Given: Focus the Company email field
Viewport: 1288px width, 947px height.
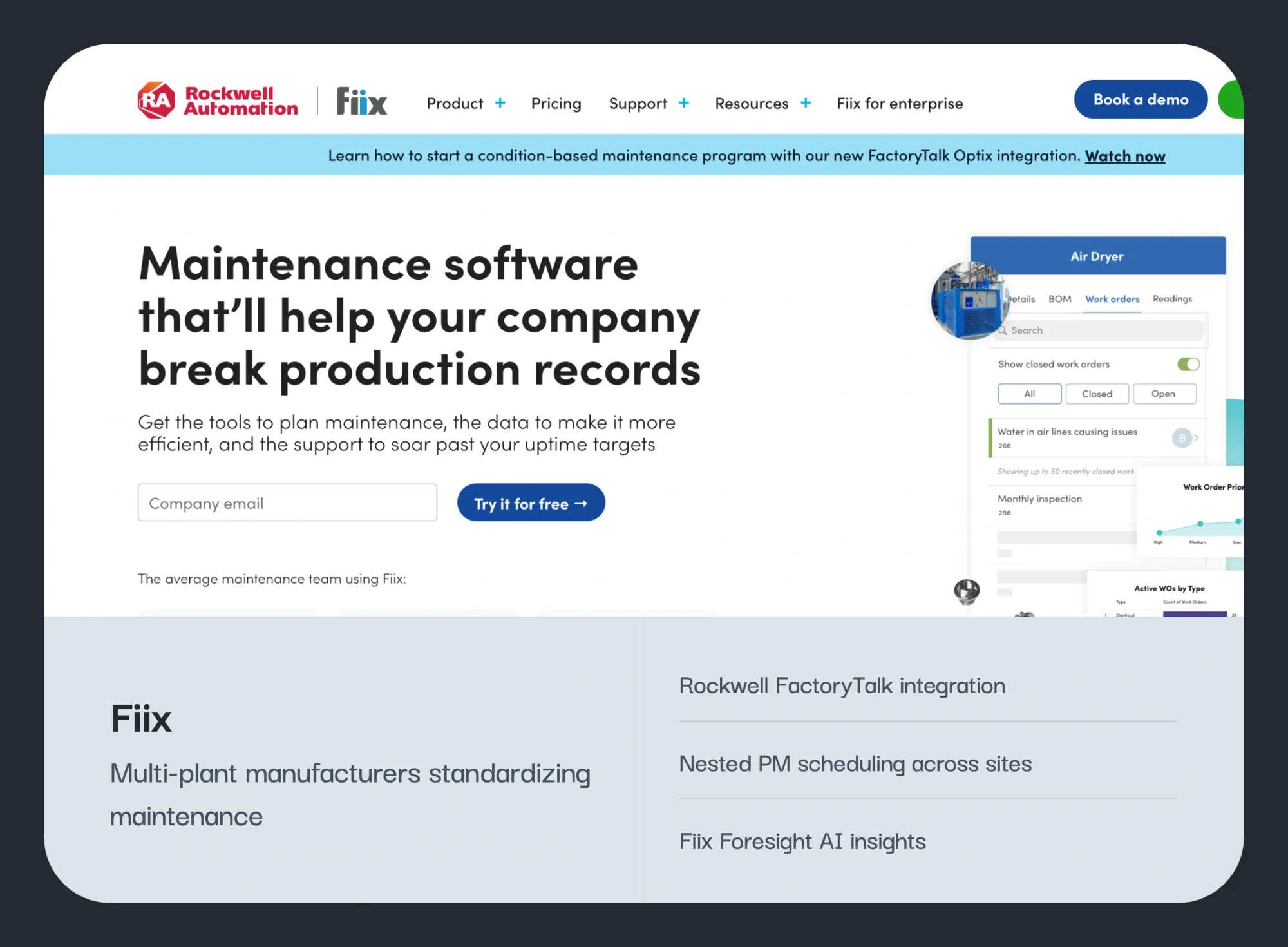Looking at the screenshot, I should (x=287, y=502).
